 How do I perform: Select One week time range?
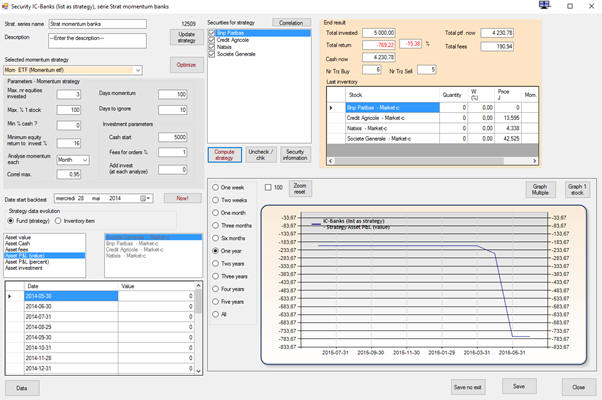[215, 187]
